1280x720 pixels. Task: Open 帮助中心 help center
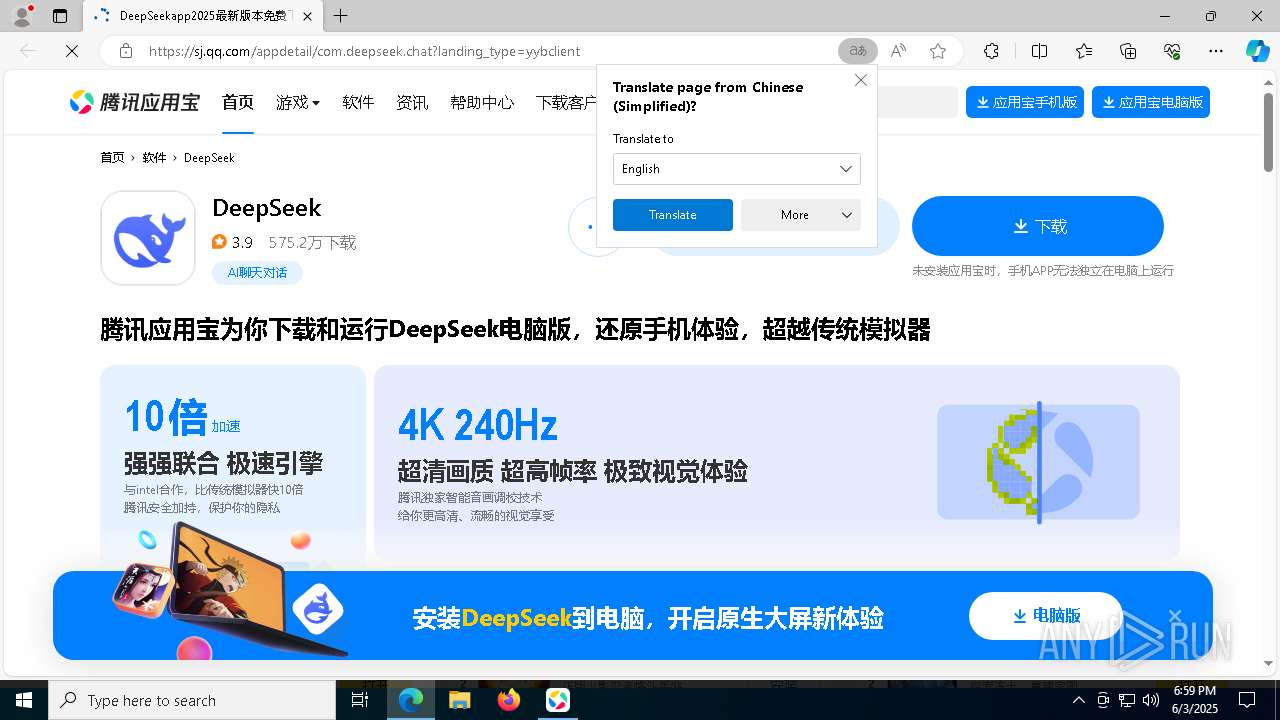coord(482,102)
